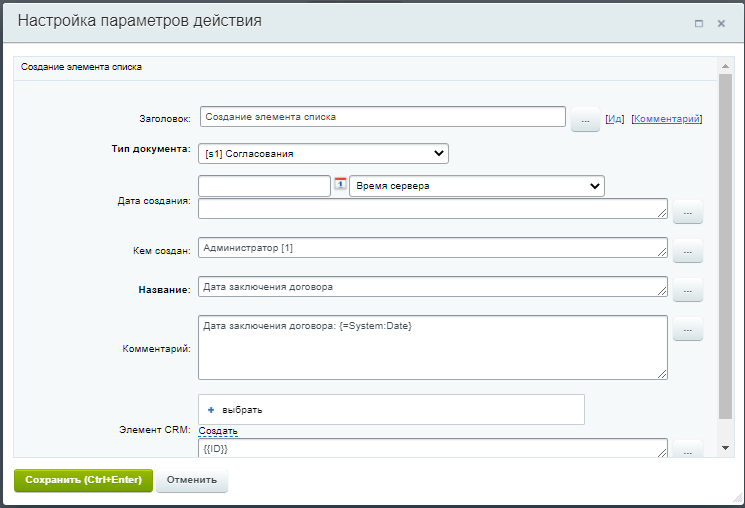The height and width of the screenshot is (508, 745).
Task: Click the Создание элемента списка section header
Action: pyautogui.click(x=81, y=67)
